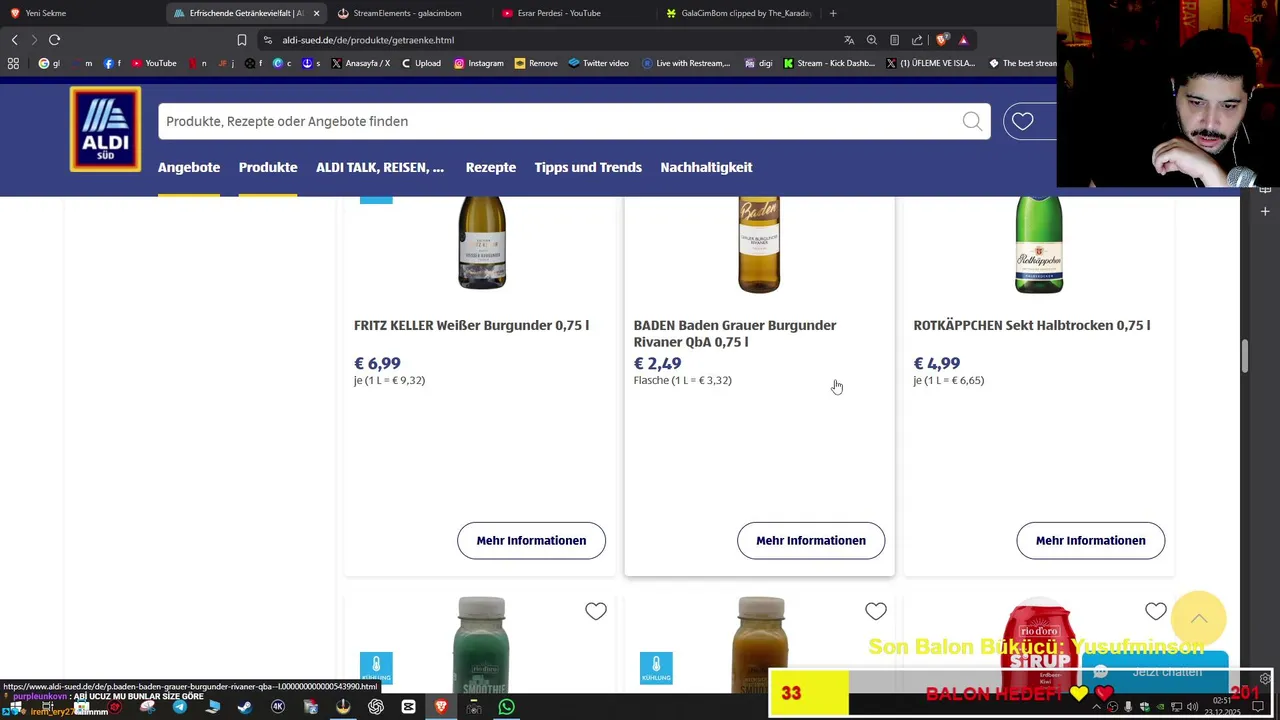The width and height of the screenshot is (1280, 720).
Task: Mehr Informationen for Fritz Keller wine
Action: 531,540
